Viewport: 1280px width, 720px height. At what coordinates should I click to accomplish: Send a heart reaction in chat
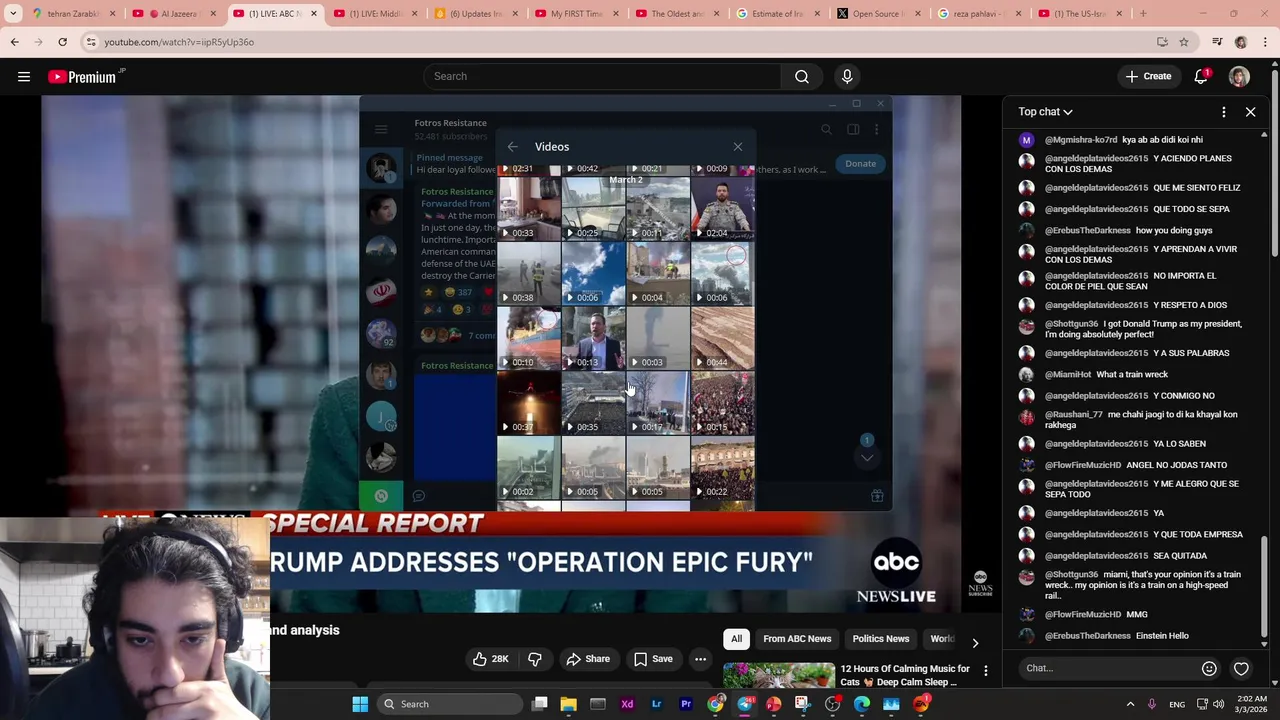point(1241,668)
